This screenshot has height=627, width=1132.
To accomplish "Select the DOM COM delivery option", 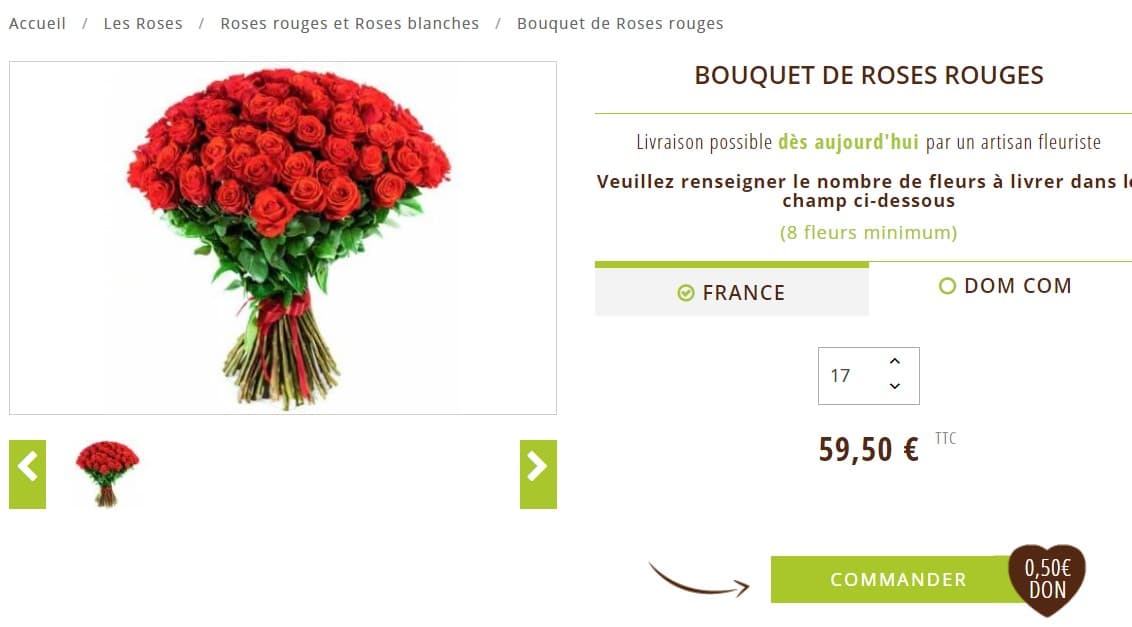I will [1004, 286].
